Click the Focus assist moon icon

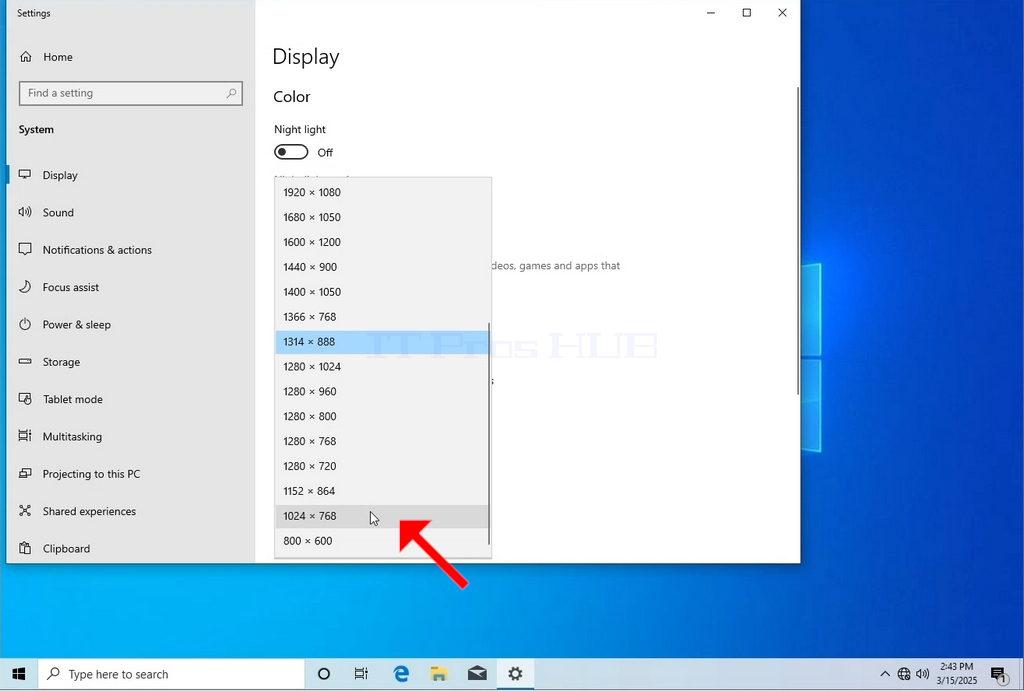(x=25, y=287)
